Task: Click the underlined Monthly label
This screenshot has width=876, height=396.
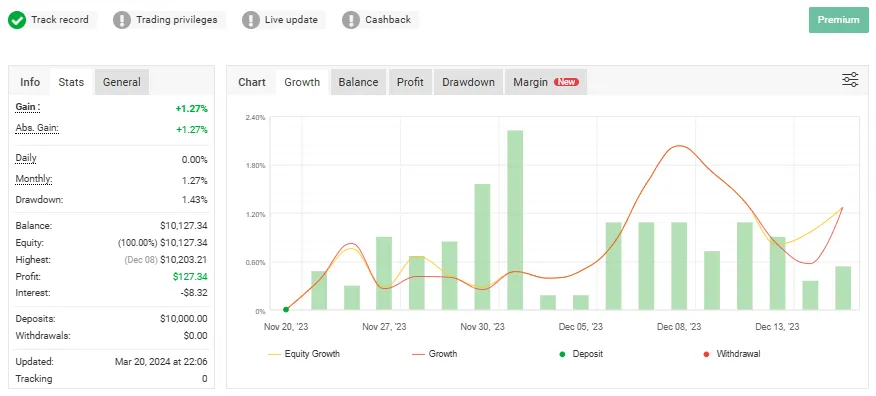Action: 34,179
